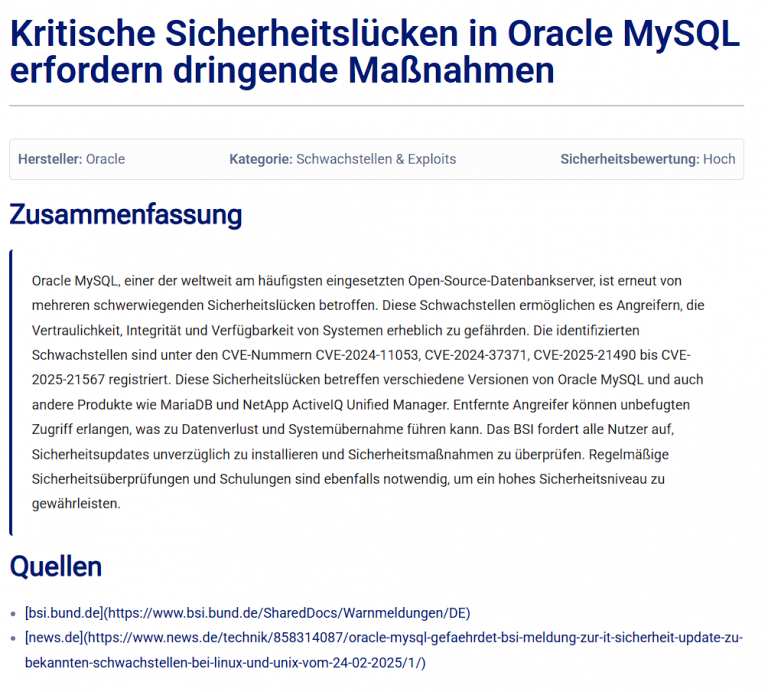Open the [news.de] source link
This screenshot has width=768, height=692.
[53, 637]
